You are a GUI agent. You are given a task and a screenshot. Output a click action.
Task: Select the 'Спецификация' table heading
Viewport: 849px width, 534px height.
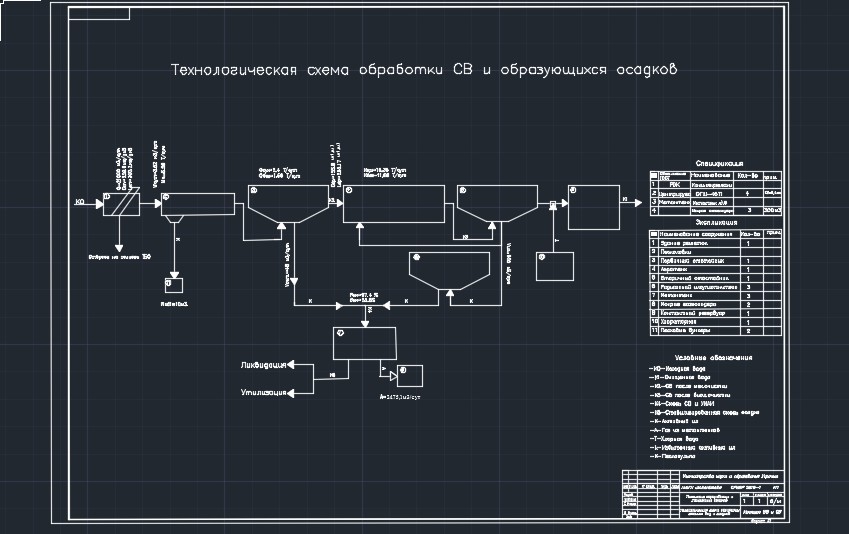coord(719,163)
